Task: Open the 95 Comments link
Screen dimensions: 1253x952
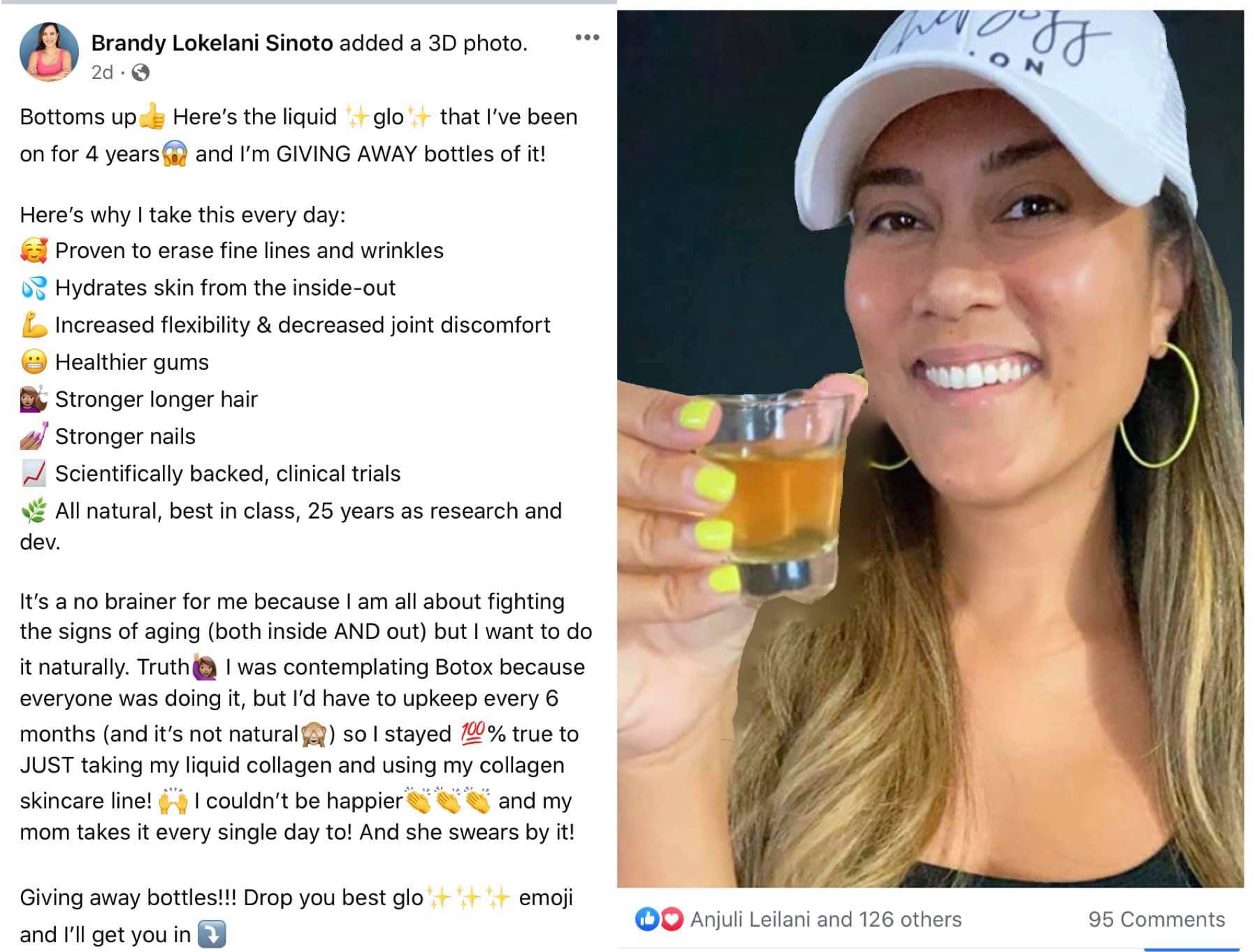Action: (x=1157, y=919)
